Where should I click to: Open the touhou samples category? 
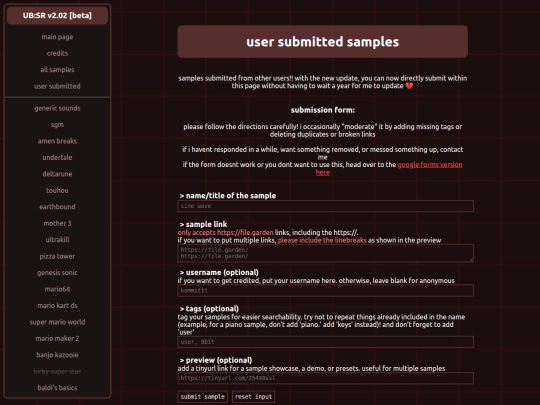click(x=57, y=190)
